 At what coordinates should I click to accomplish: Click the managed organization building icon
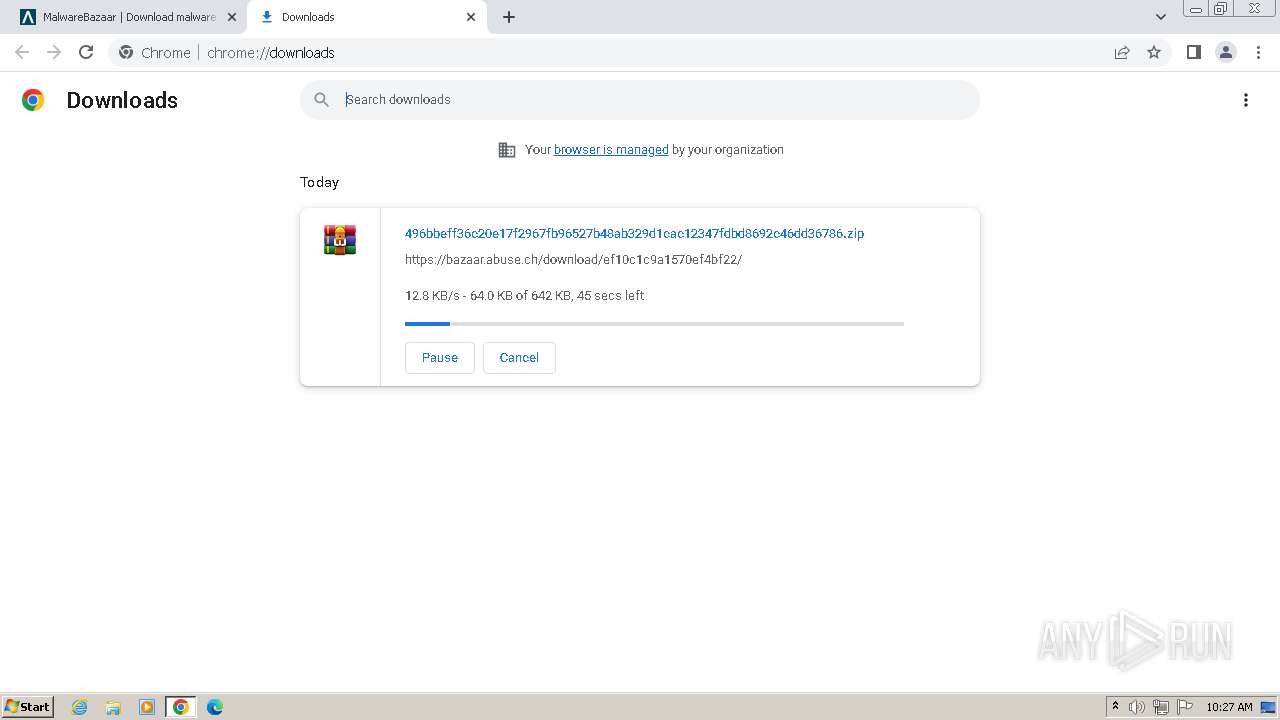click(507, 150)
